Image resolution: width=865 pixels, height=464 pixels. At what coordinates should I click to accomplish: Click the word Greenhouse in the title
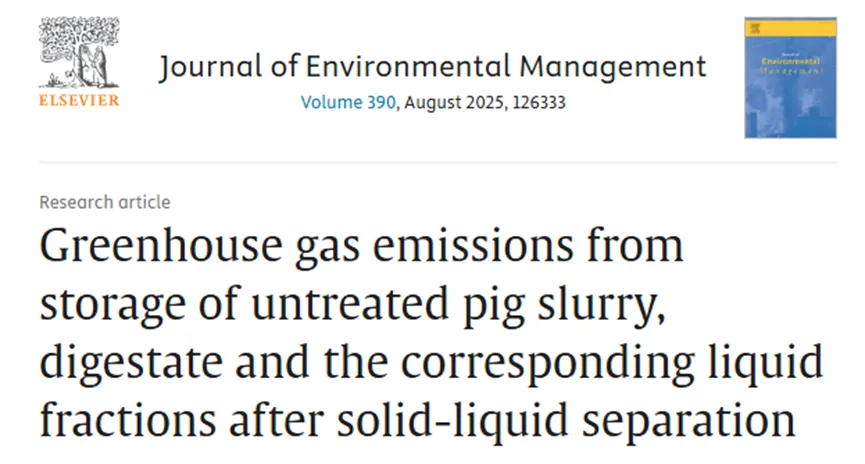[161, 246]
